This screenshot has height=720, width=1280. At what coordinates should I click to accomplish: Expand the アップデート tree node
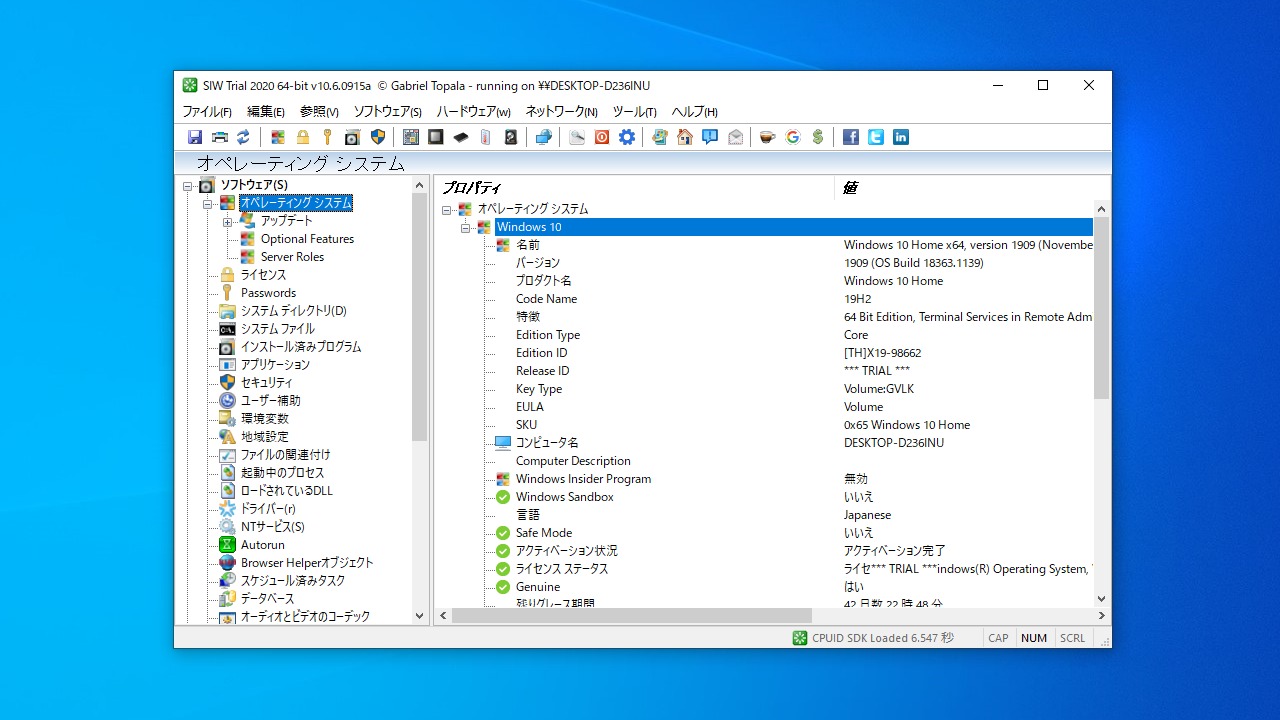(x=228, y=221)
